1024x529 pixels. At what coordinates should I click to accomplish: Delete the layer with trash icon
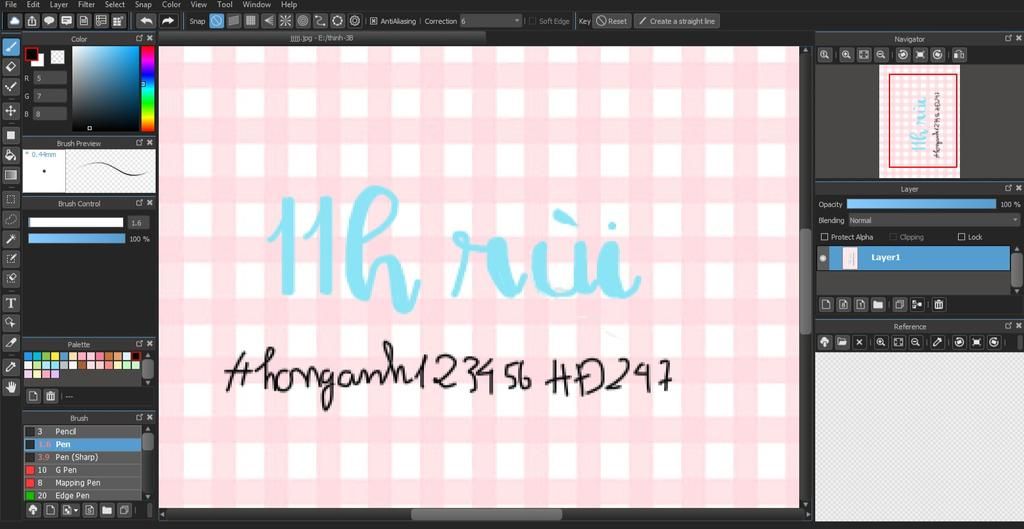[938, 304]
